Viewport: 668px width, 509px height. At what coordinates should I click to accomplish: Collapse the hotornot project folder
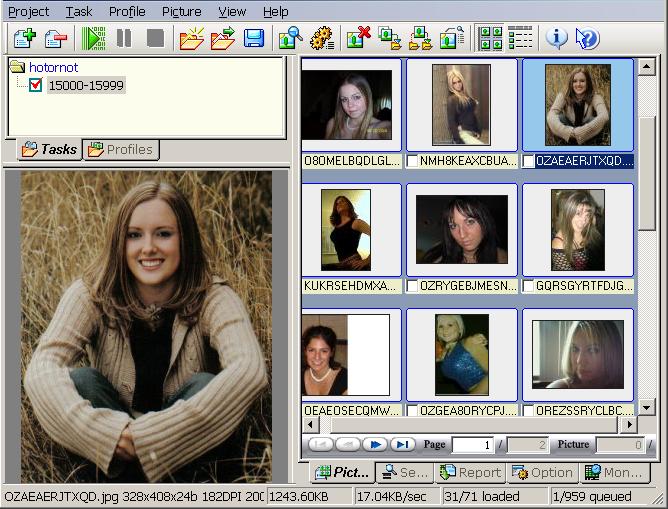pyautogui.click(x=17, y=67)
